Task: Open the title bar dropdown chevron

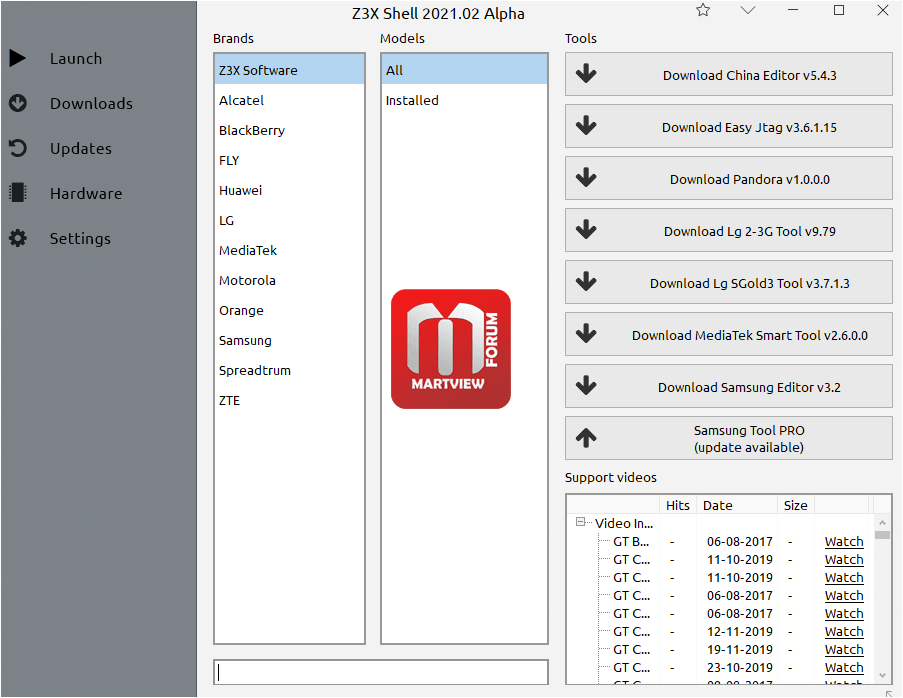Action: pyautogui.click(x=748, y=10)
